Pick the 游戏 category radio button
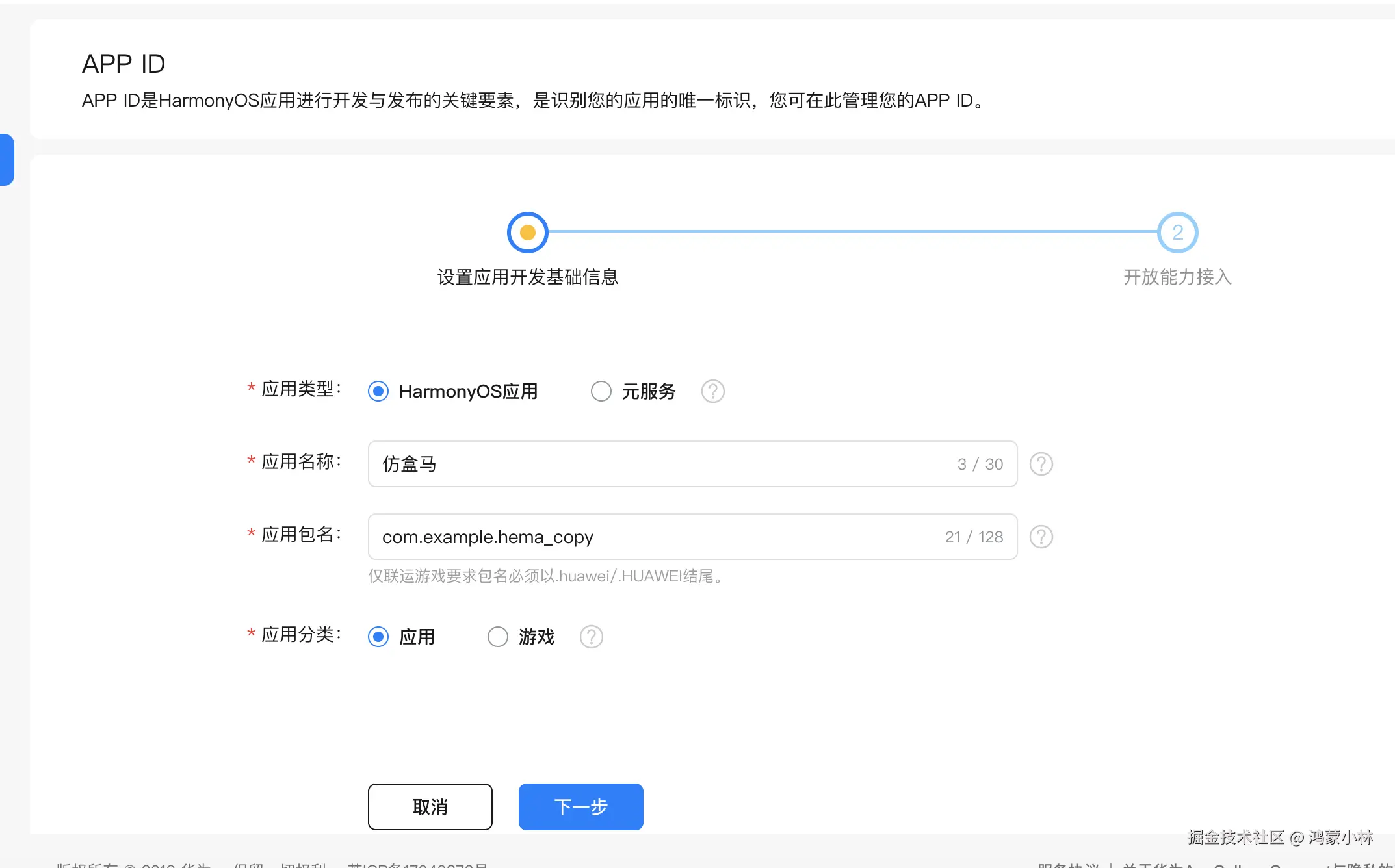The width and height of the screenshot is (1395, 868). point(498,637)
